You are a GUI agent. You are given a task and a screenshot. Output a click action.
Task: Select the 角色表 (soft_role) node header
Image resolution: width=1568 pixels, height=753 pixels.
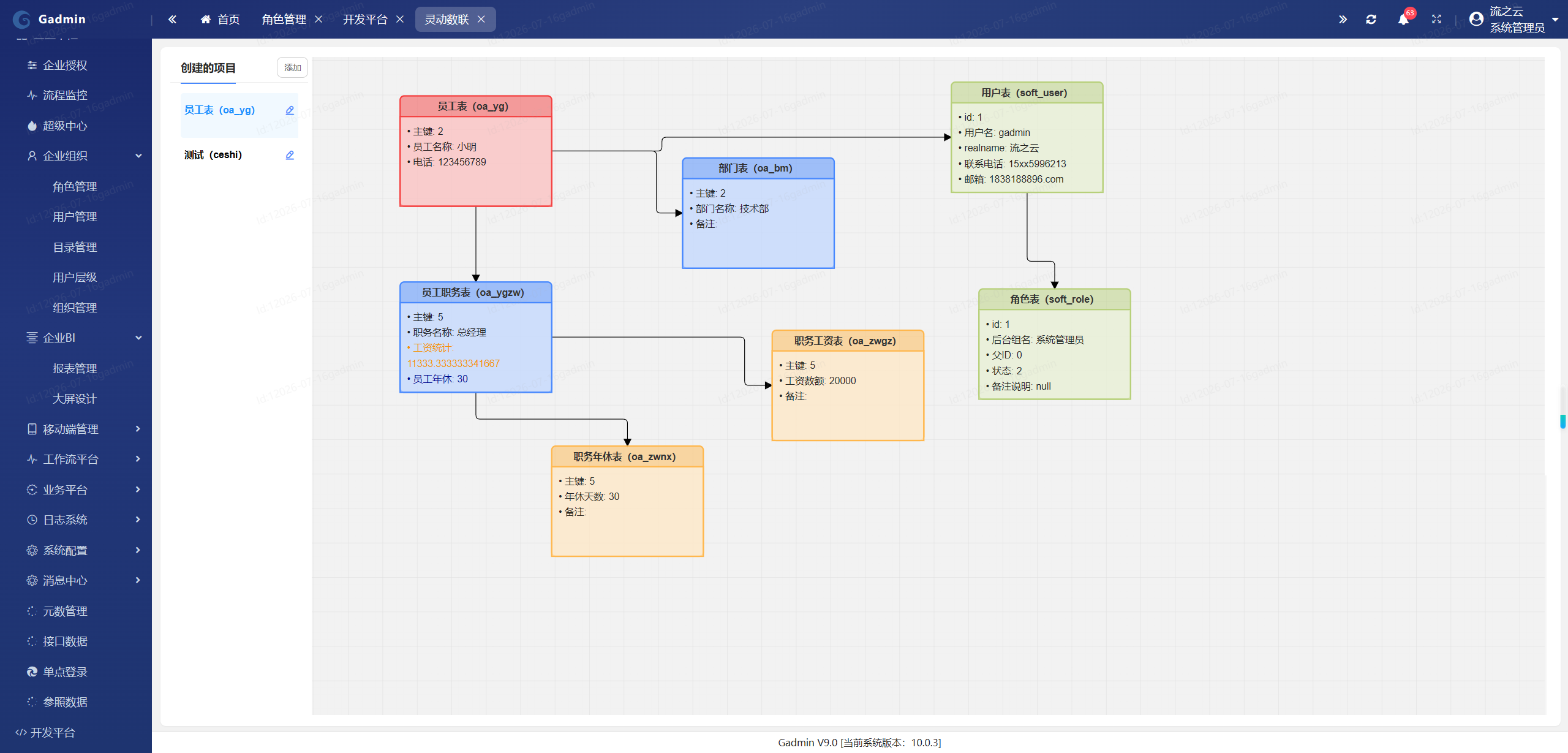(1055, 299)
